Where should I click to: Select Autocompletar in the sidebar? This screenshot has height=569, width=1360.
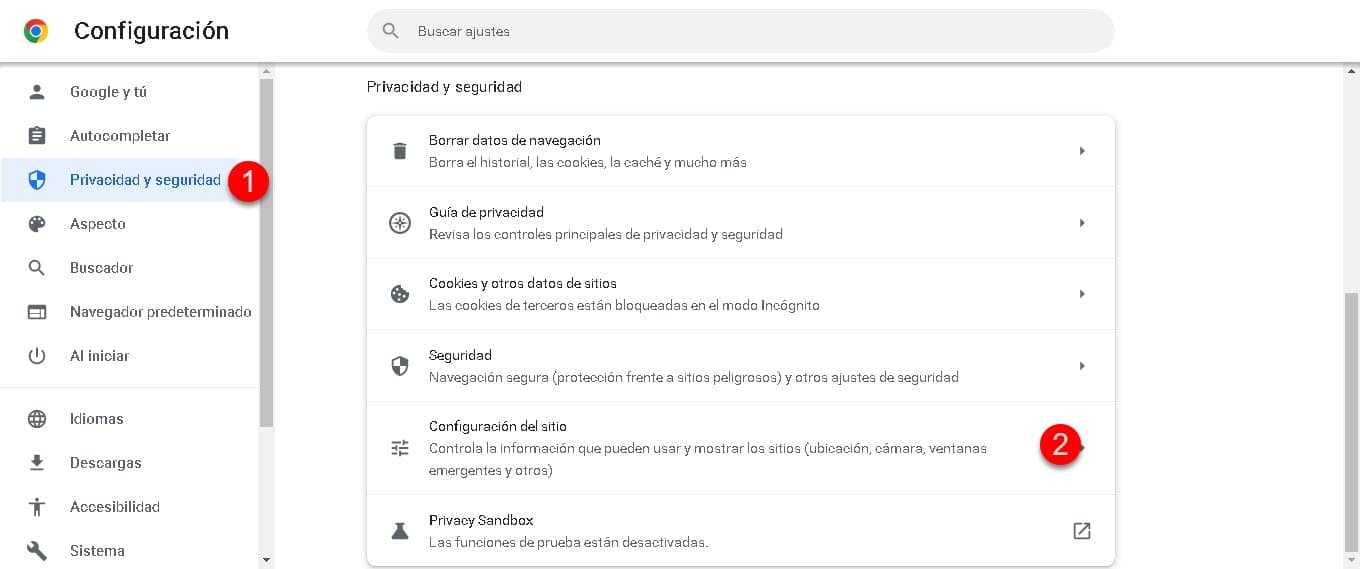pyautogui.click(x=120, y=136)
